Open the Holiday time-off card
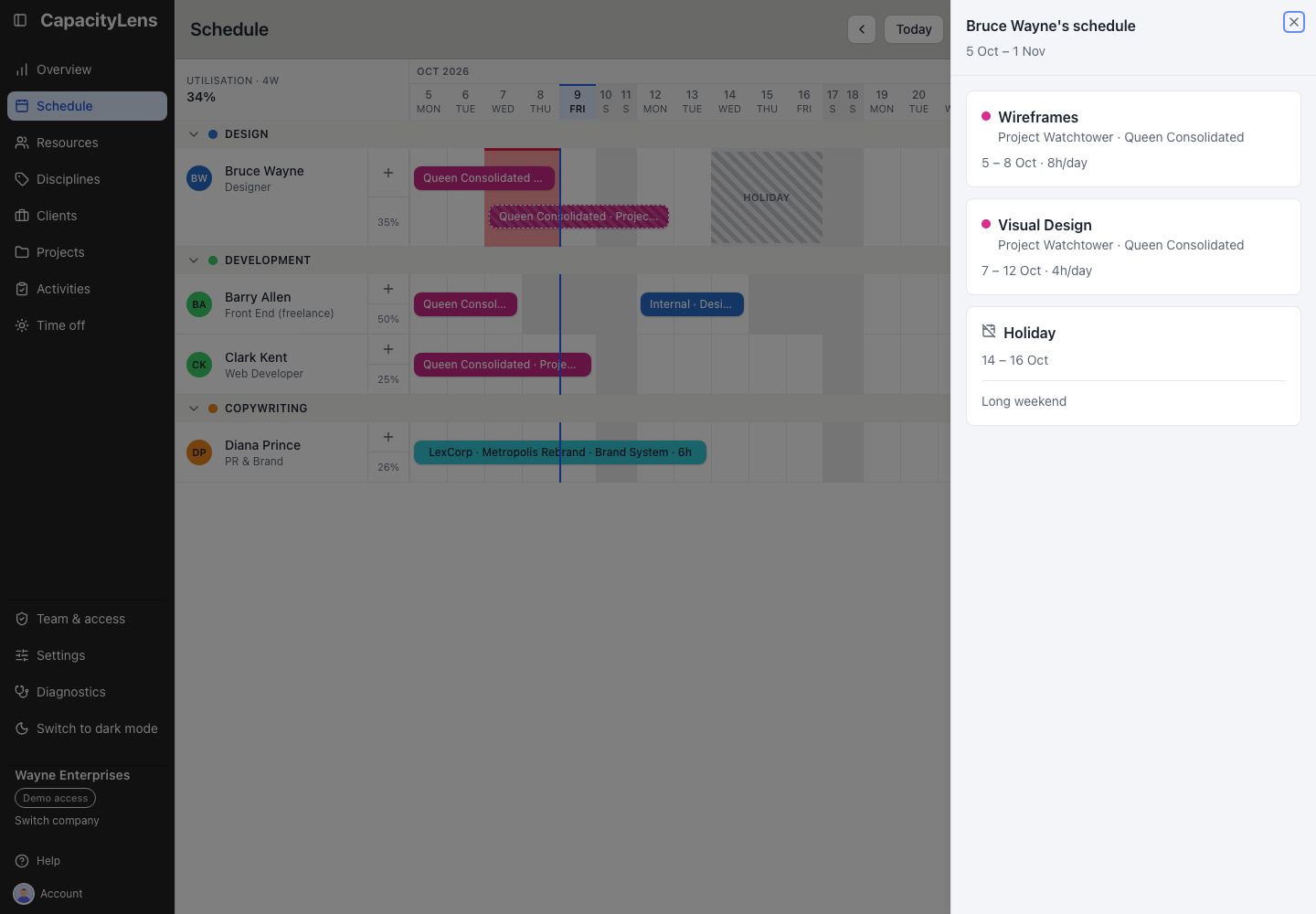The width and height of the screenshot is (1316, 914). 1133,366
